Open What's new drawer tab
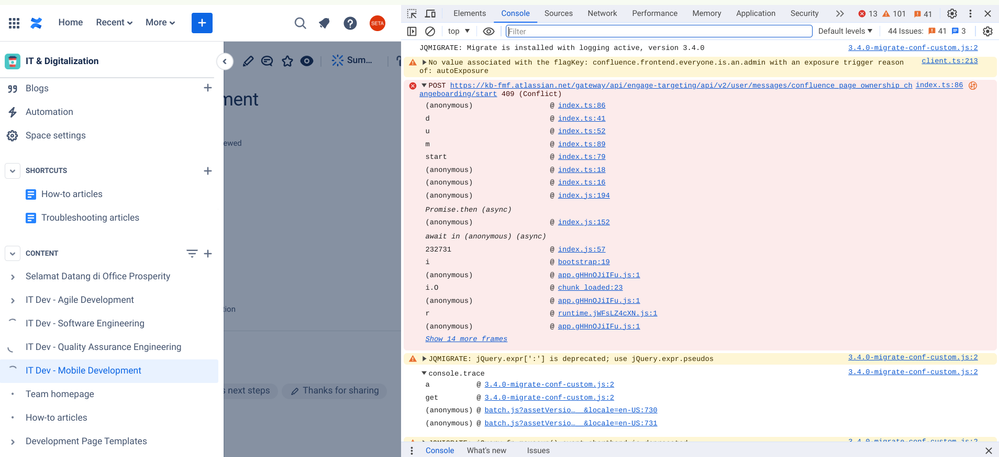This screenshot has width=999, height=457. point(486,451)
